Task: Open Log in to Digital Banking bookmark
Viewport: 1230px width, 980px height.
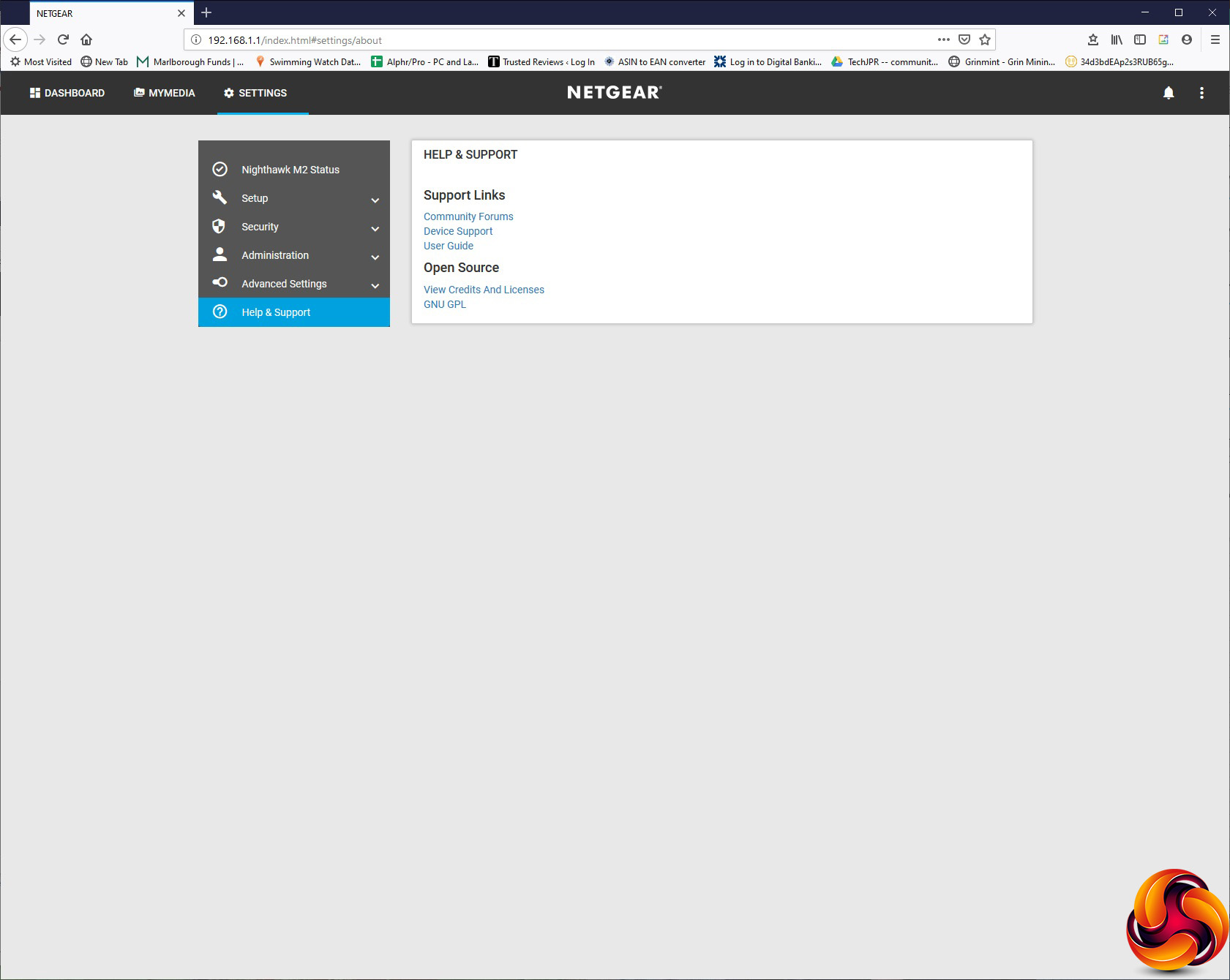Action: coord(768,61)
